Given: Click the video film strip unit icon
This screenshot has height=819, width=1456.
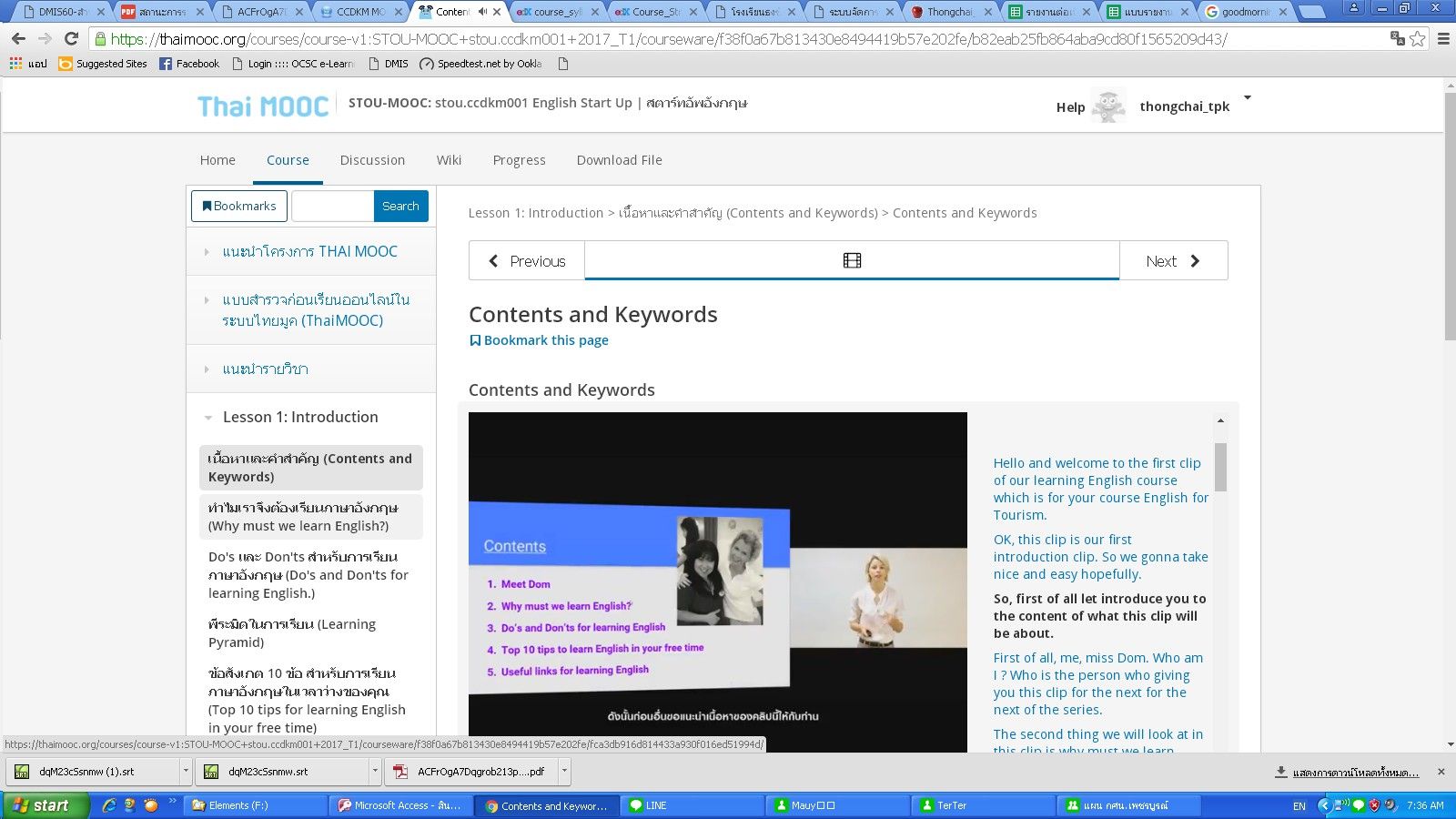Looking at the screenshot, I should [x=852, y=261].
